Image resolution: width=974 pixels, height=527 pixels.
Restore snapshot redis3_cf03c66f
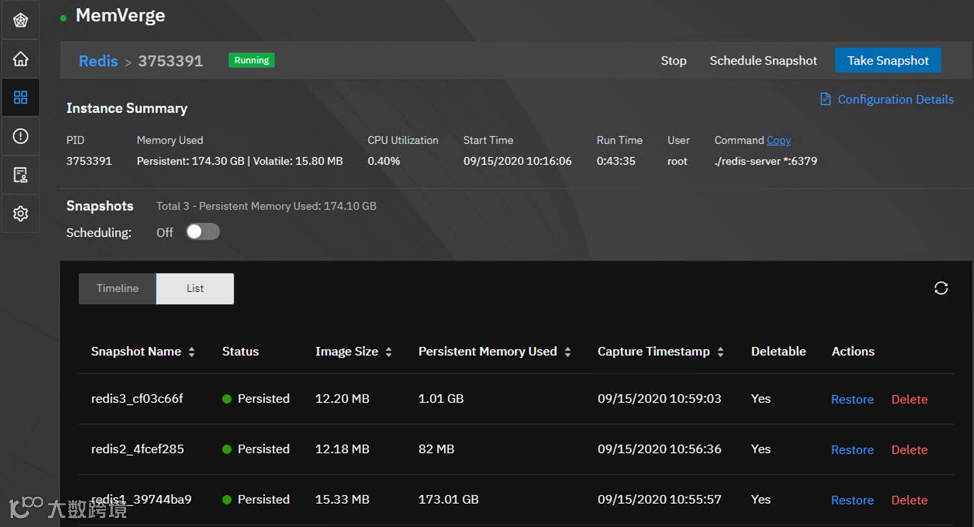pyautogui.click(x=852, y=400)
